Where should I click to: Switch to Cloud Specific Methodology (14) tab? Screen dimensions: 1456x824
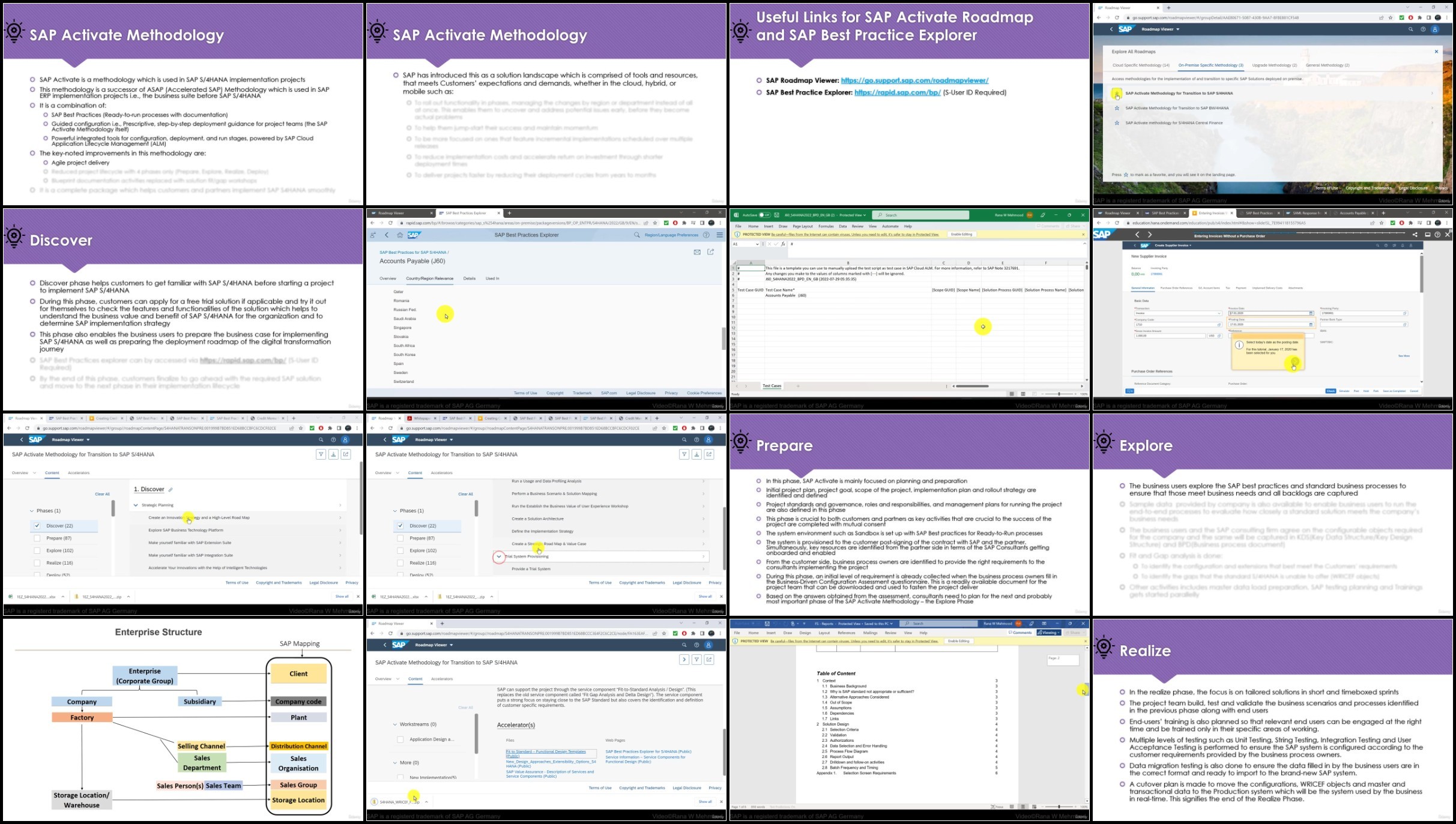point(1141,65)
